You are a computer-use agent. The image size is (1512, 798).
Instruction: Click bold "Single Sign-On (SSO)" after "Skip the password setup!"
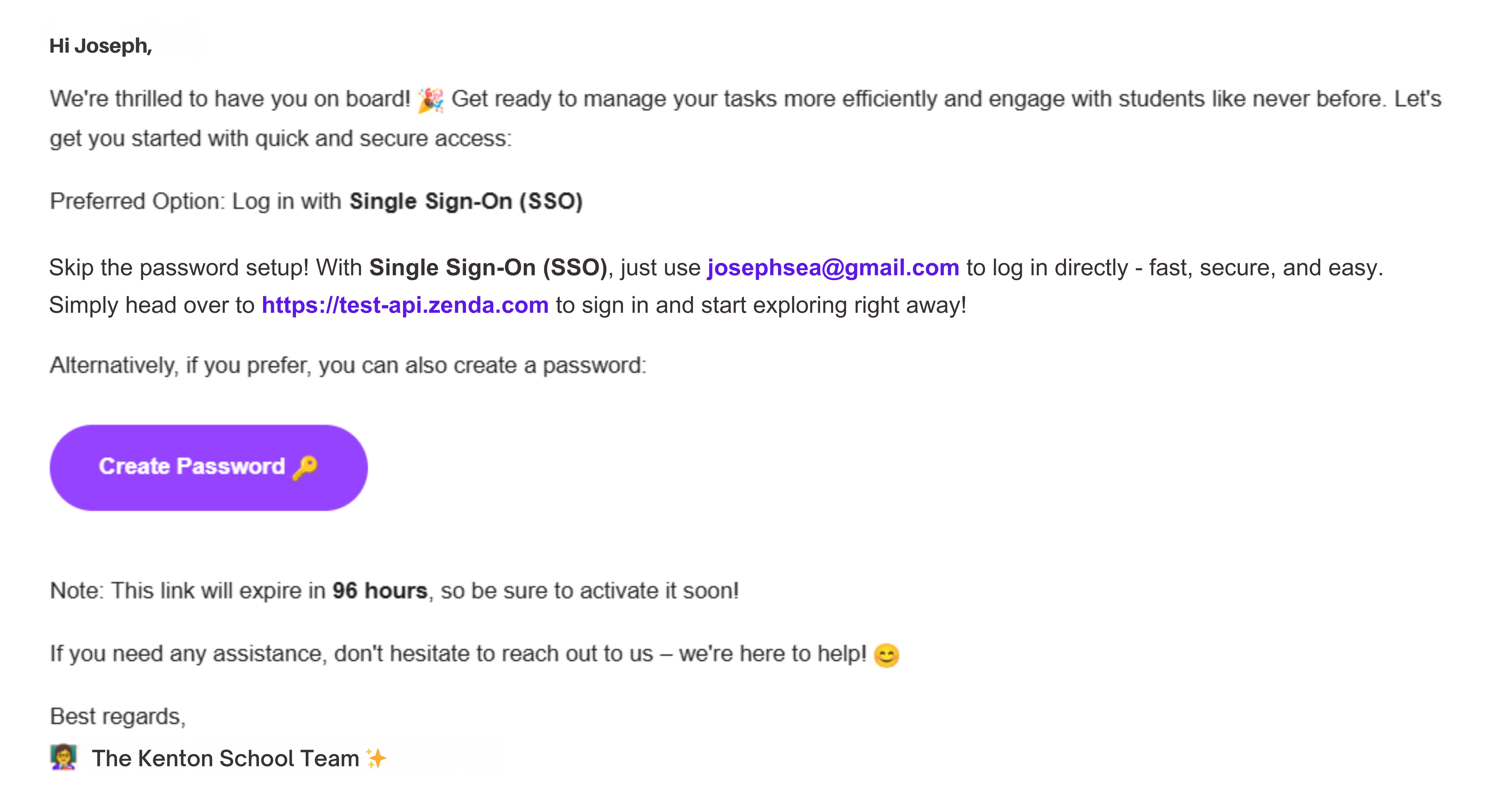point(488,268)
